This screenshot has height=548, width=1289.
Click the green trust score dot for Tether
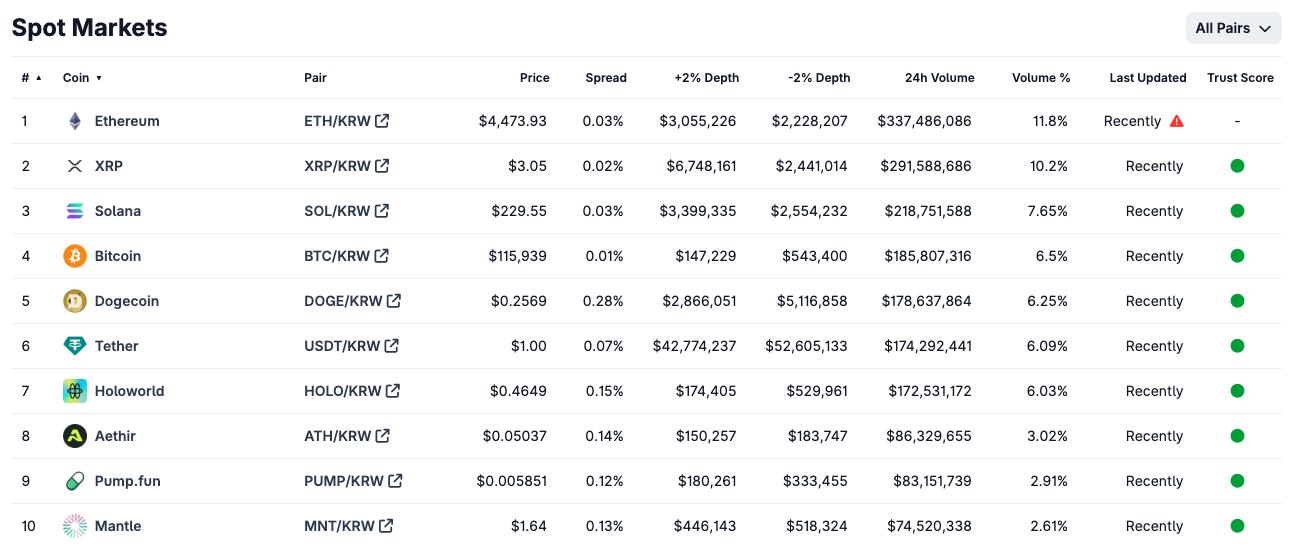click(x=1237, y=346)
